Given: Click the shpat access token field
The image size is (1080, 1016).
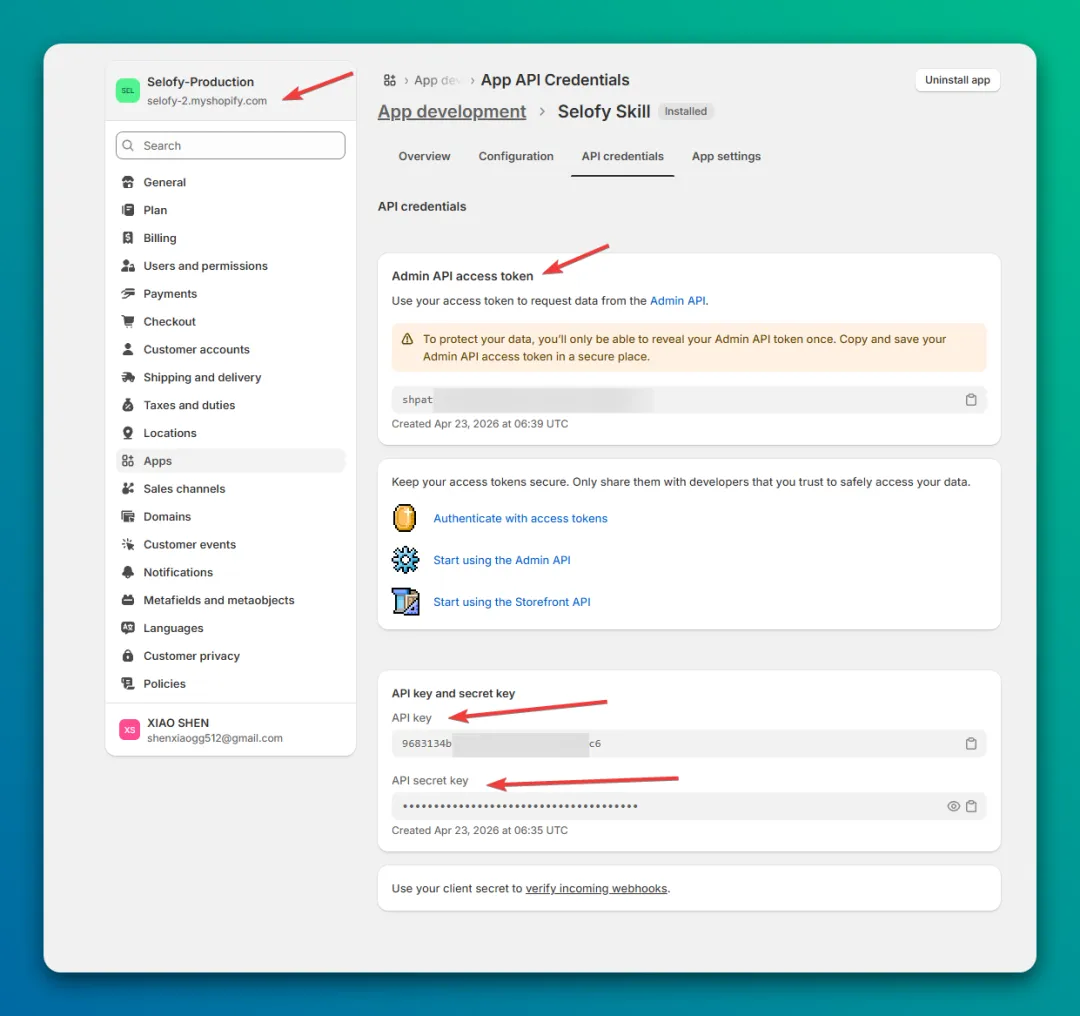Looking at the screenshot, I should (x=689, y=400).
